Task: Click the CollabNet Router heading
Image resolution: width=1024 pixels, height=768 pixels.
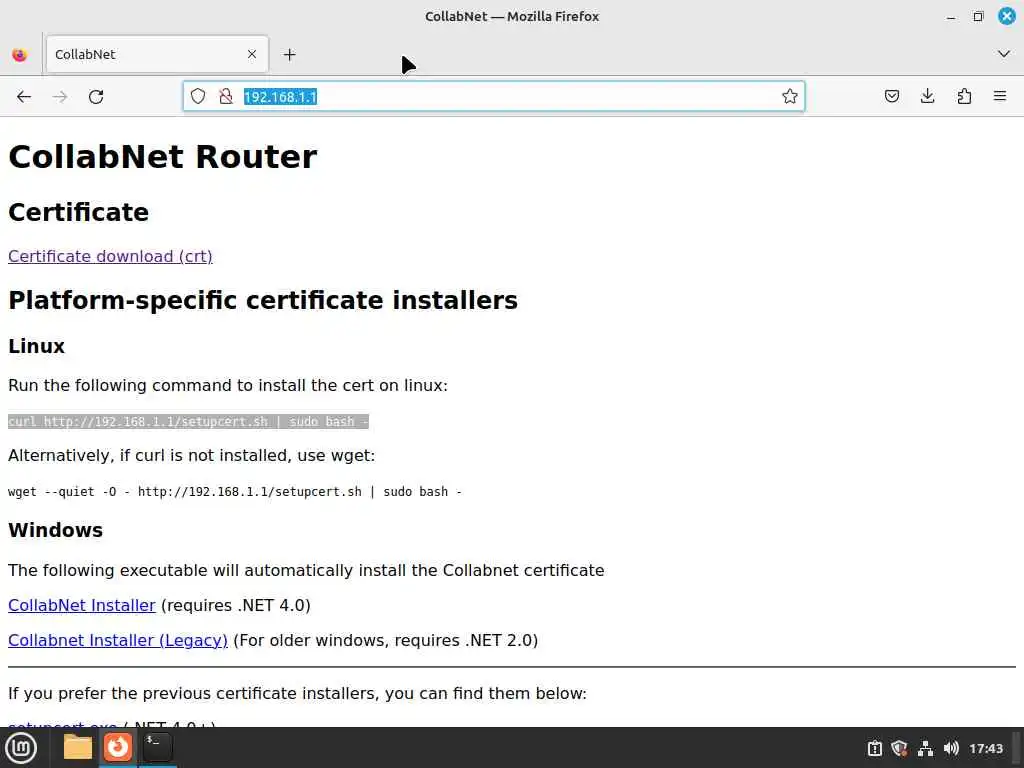Action: [x=163, y=157]
